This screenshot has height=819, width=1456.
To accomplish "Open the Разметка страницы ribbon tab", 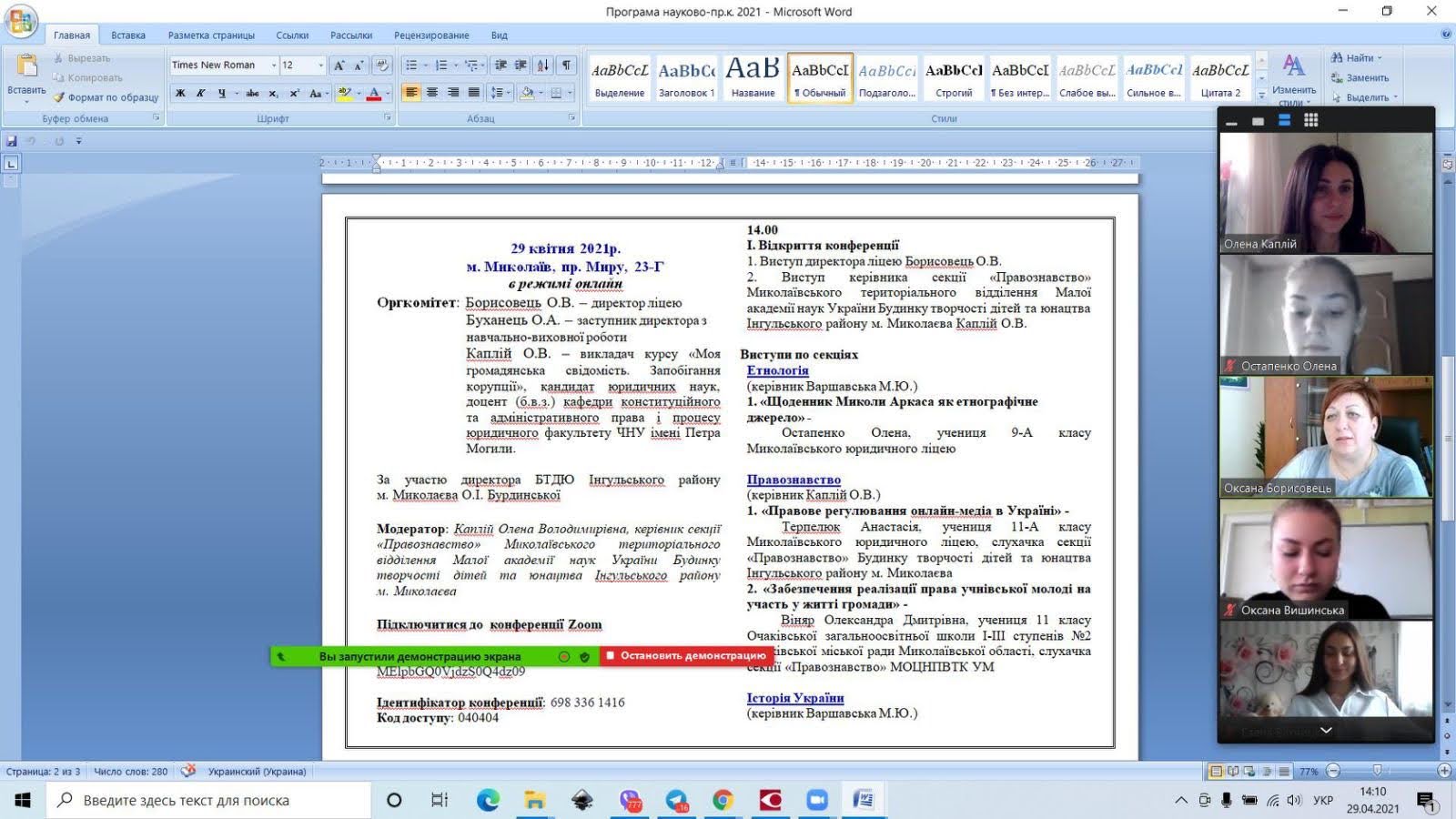I will point(211,35).
